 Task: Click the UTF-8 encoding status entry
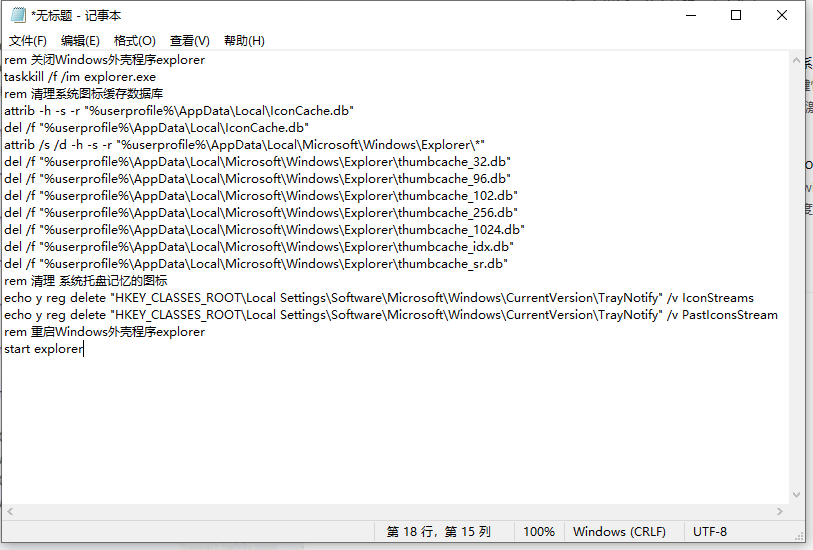(x=710, y=532)
